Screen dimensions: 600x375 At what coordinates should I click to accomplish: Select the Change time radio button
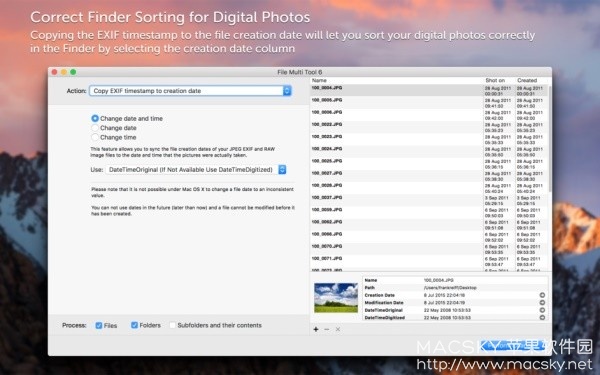pyautogui.click(x=95, y=137)
